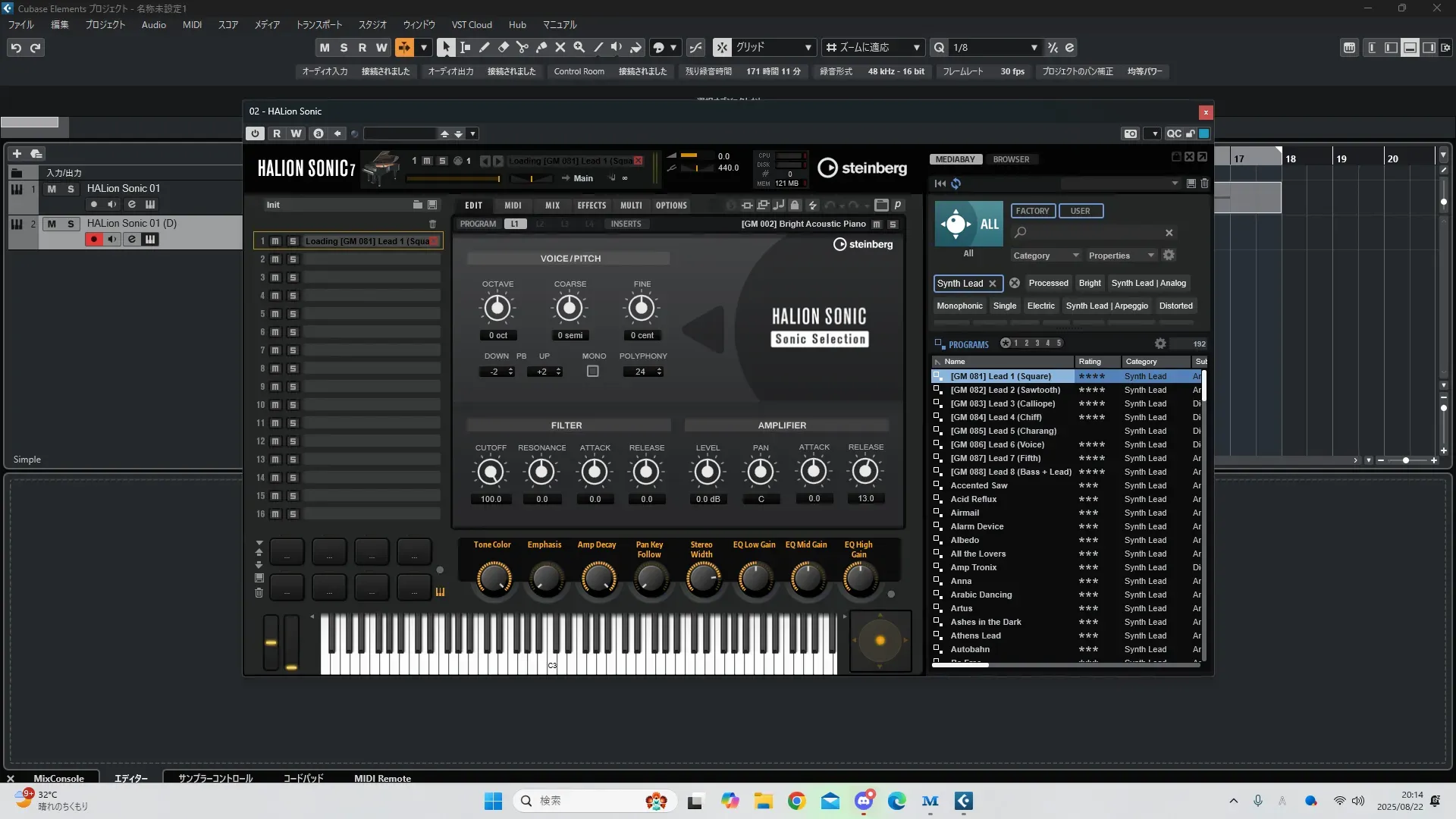Select the Zoom magnifier tool
This screenshot has height=819, width=1456.
pyautogui.click(x=579, y=47)
